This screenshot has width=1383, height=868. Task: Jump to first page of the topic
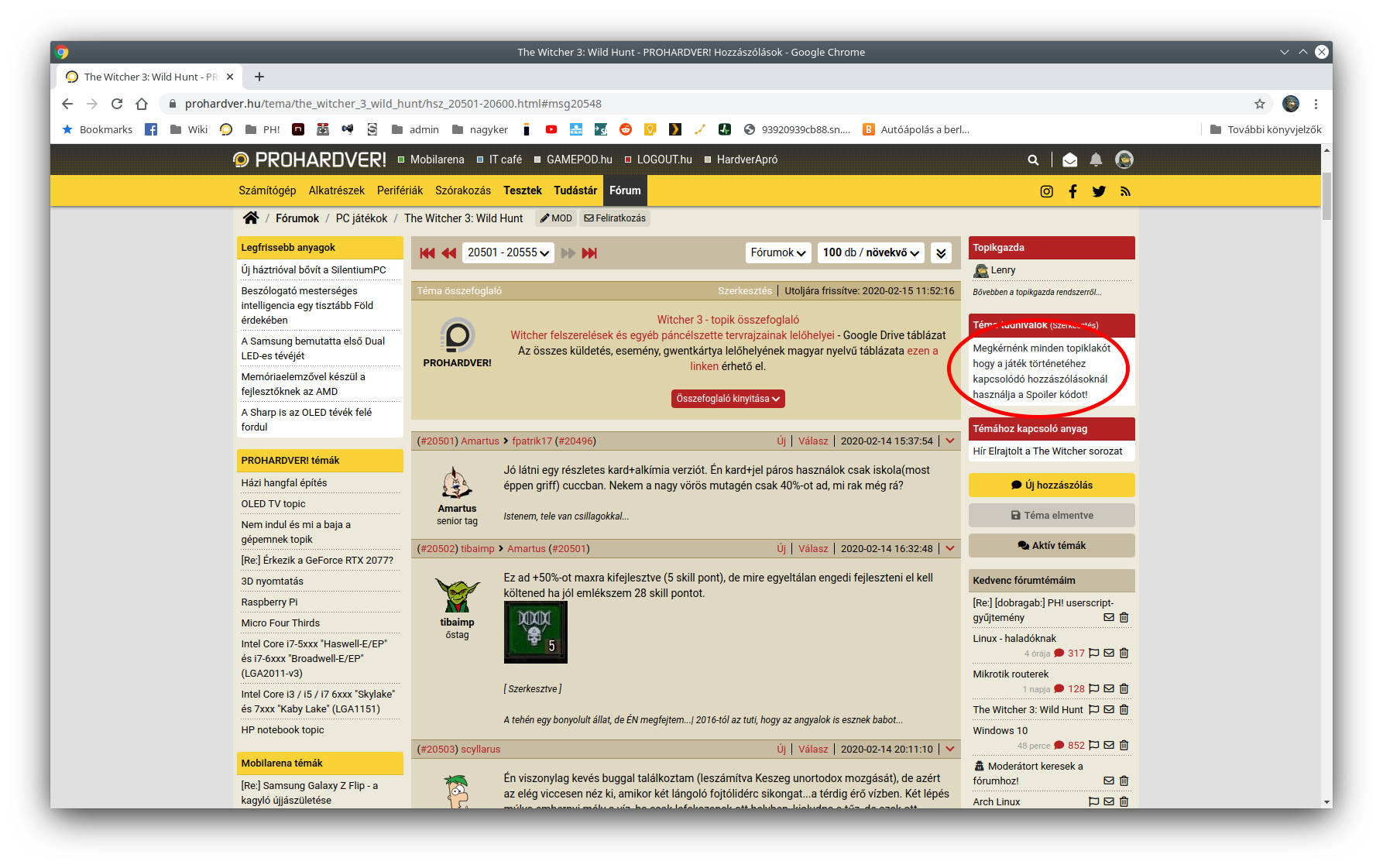click(427, 253)
